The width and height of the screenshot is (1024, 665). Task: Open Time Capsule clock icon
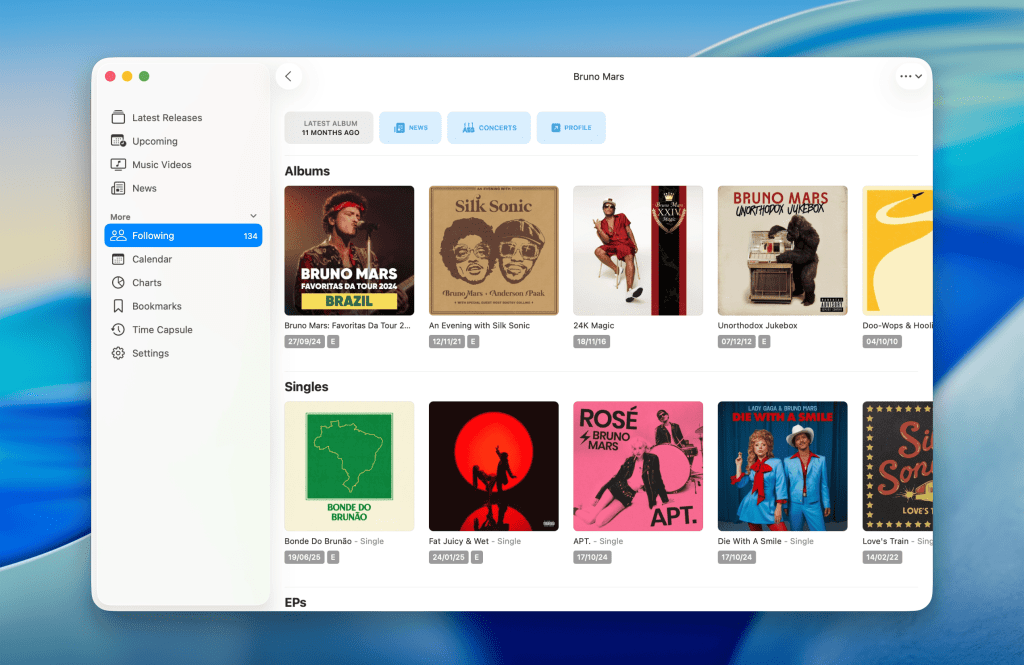[118, 330]
